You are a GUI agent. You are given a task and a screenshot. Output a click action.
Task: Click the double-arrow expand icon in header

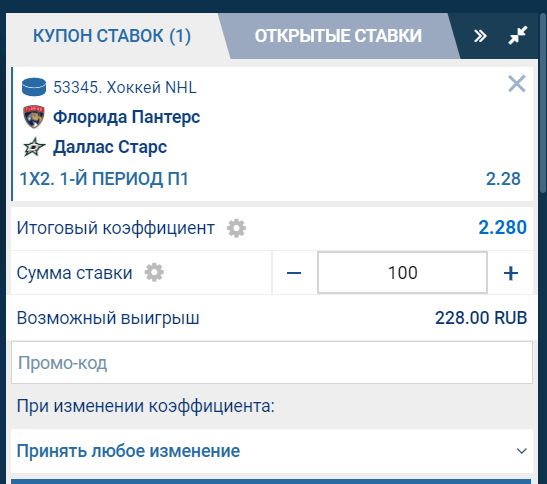(x=480, y=36)
